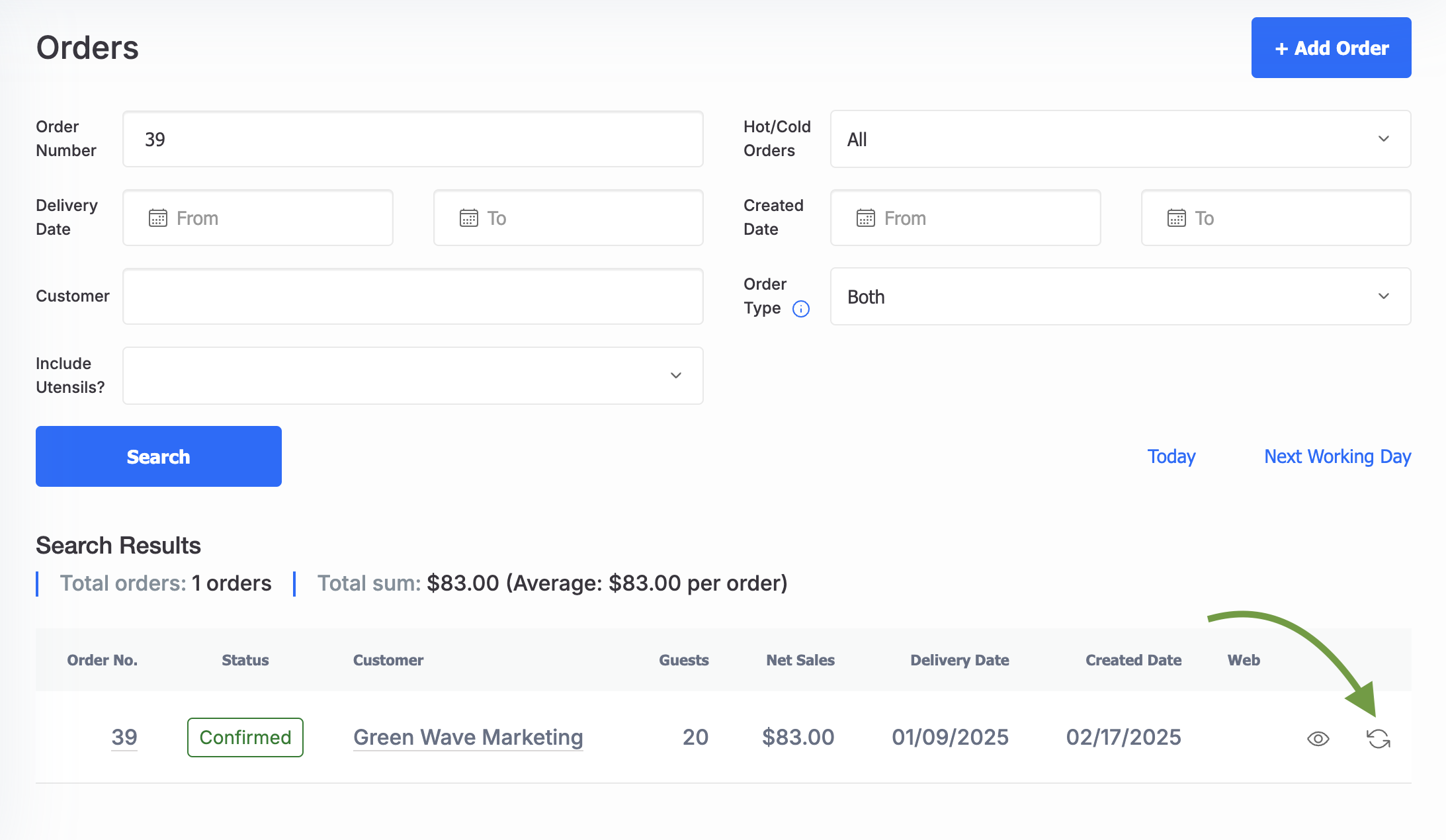Viewport: 1446px width, 840px height.
Task: Click the Order No. column header
Action: [x=103, y=660]
